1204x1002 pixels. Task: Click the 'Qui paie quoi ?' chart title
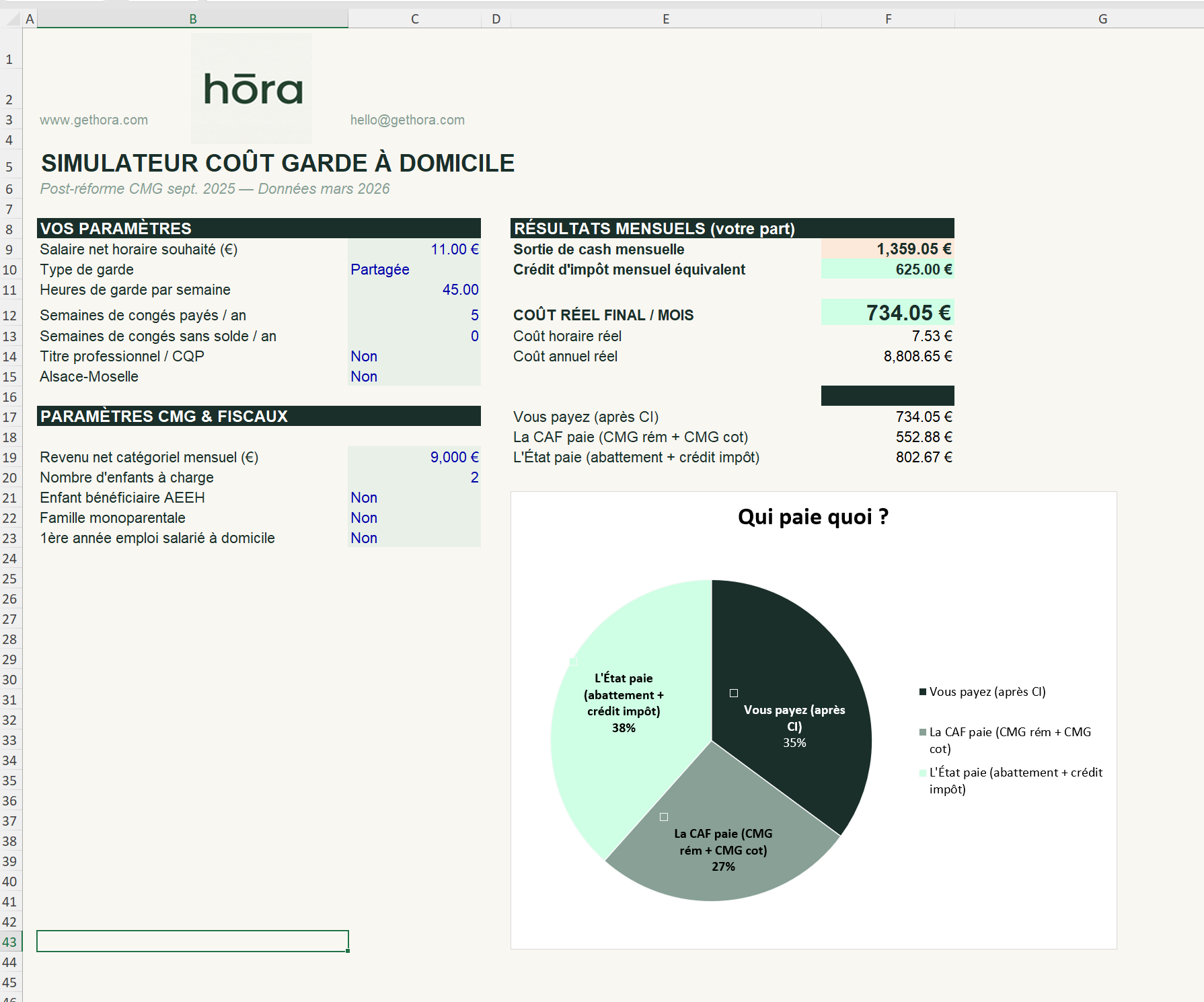(813, 517)
